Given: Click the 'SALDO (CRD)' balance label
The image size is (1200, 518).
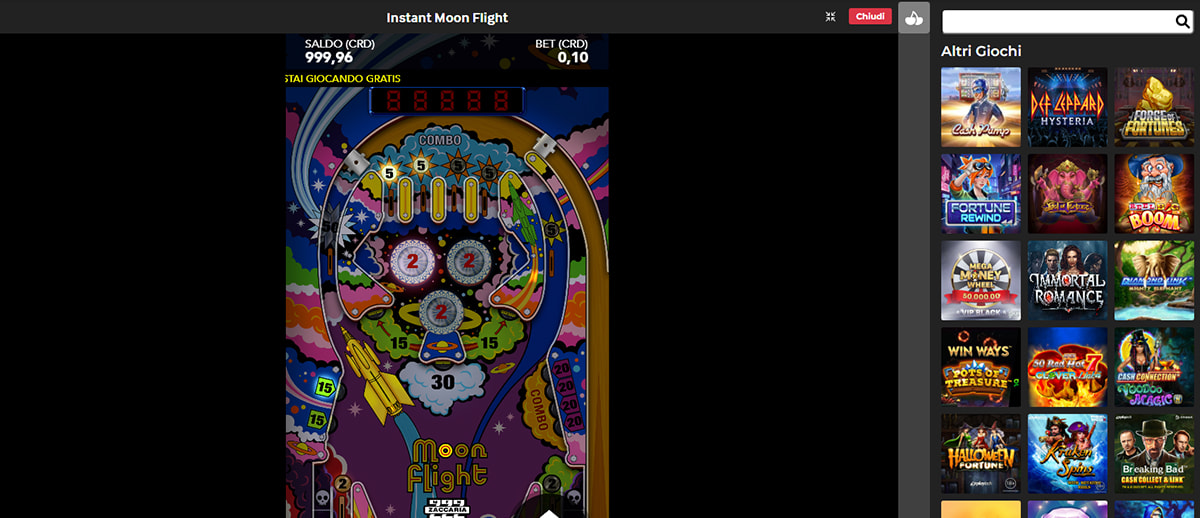Looking at the screenshot, I should click(x=339, y=44).
